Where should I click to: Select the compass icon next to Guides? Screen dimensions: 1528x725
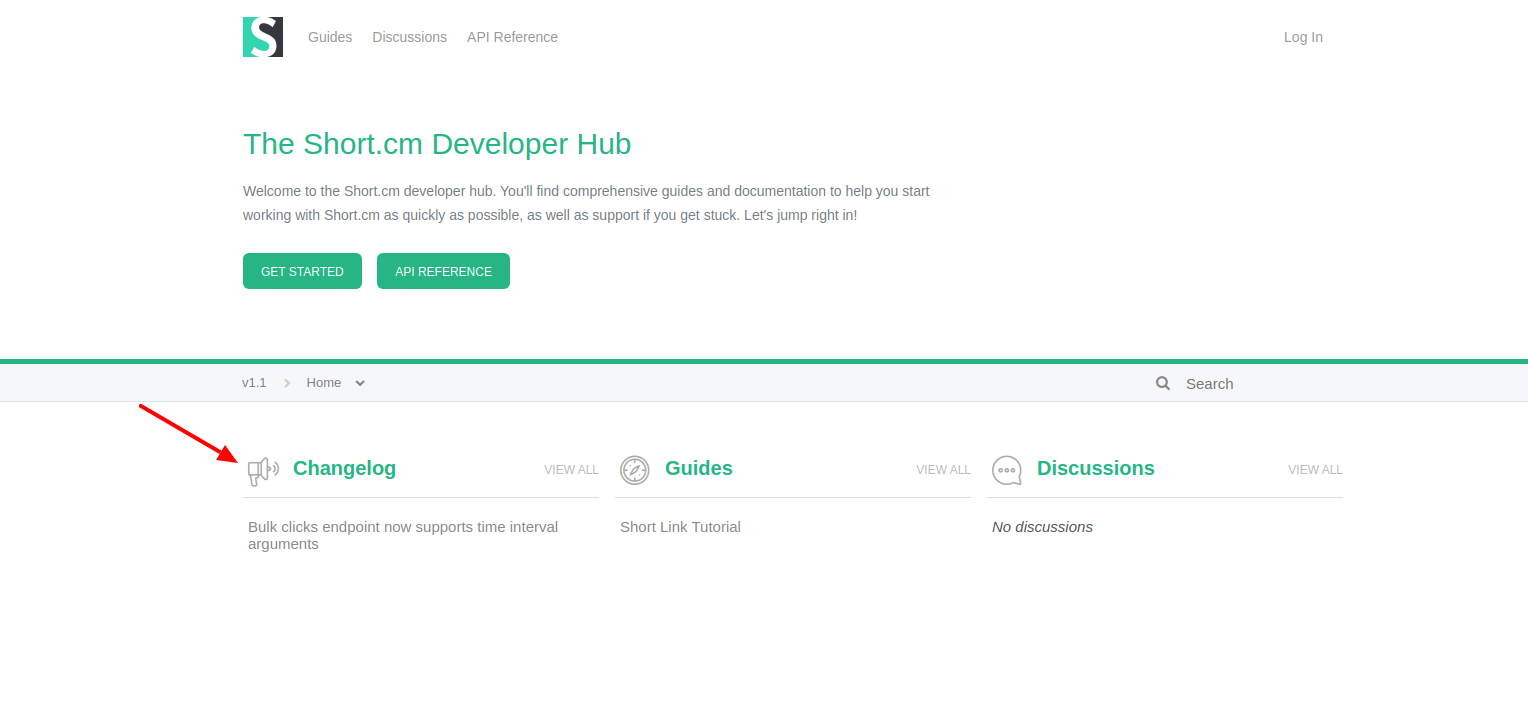pos(634,470)
